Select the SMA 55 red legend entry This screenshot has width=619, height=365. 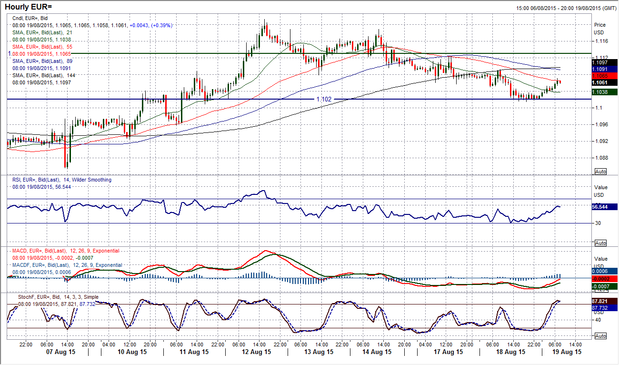pyautogui.click(x=42, y=47)
